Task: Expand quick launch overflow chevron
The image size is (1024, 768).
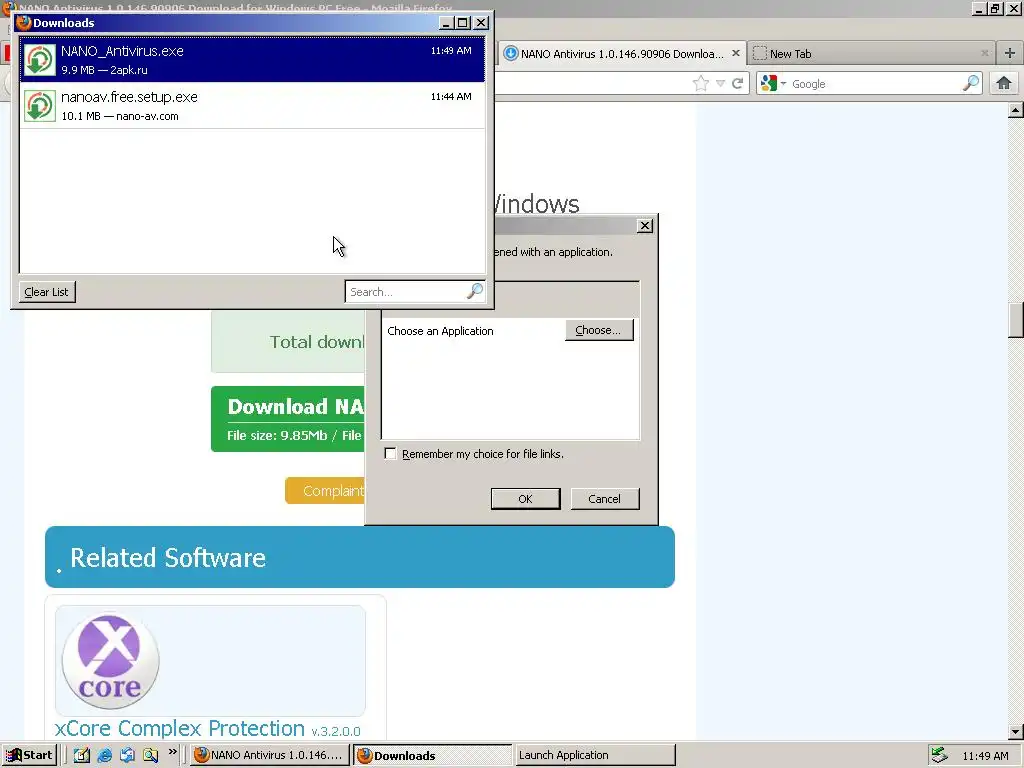Action: coord(172,752)
